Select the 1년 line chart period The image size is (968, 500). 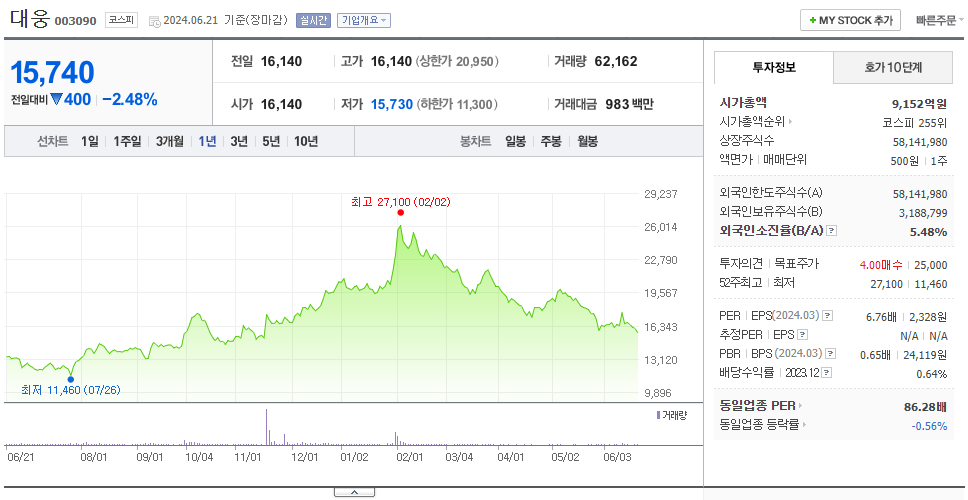point(207,141)
